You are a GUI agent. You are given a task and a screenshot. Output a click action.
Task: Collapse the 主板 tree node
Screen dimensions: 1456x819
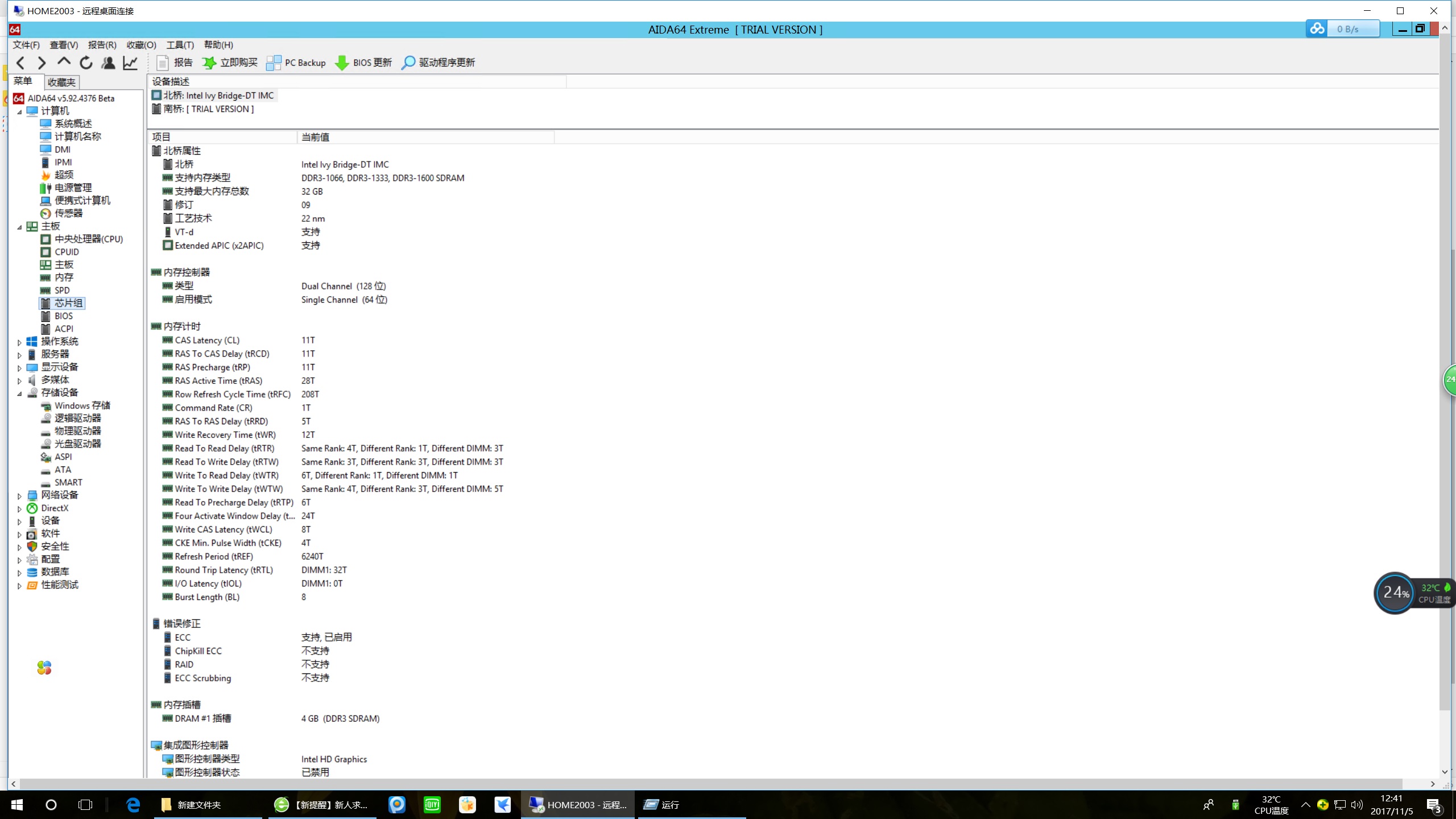pos(19,227)
